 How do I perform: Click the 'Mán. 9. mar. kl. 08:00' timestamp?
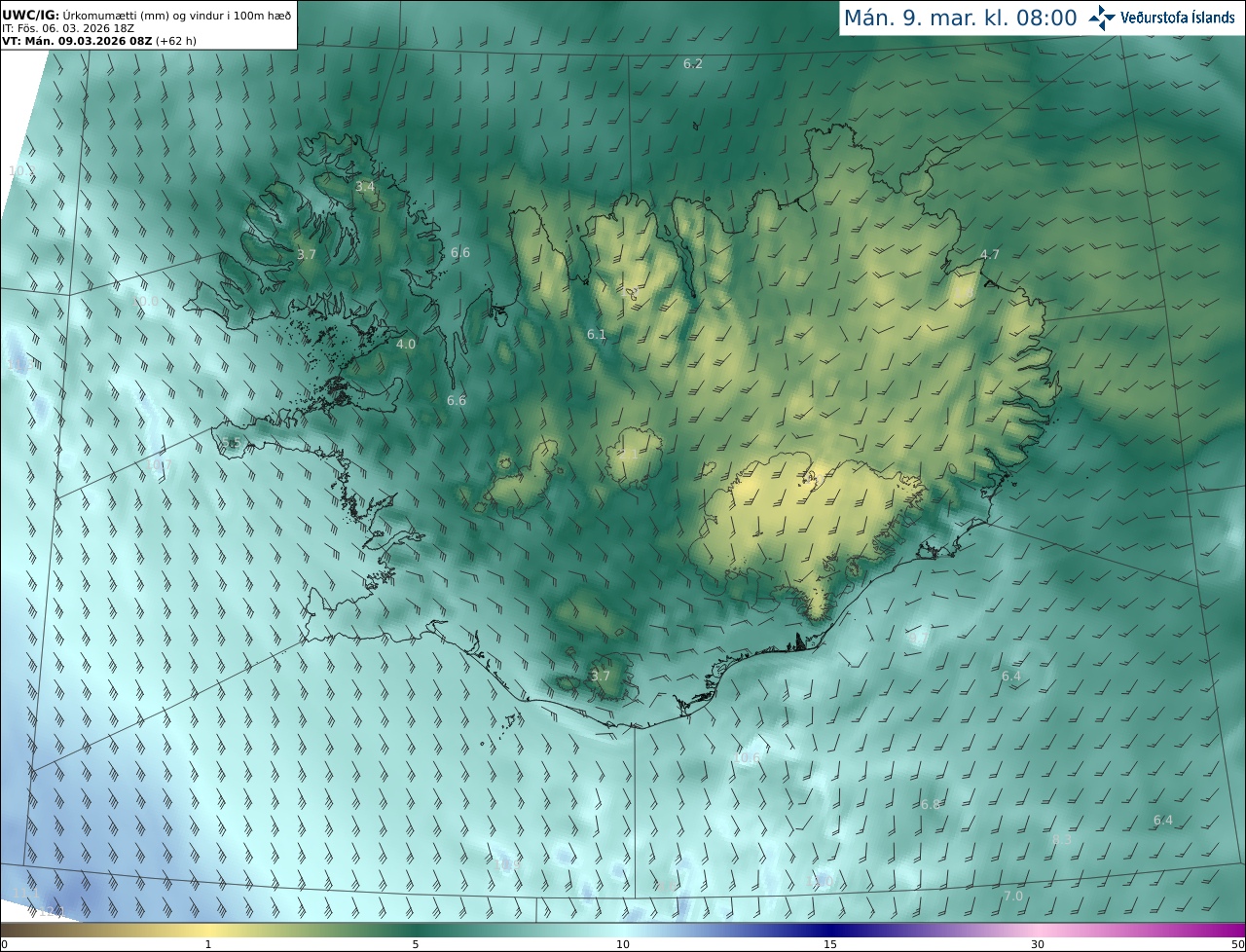[x=960, y=18]
